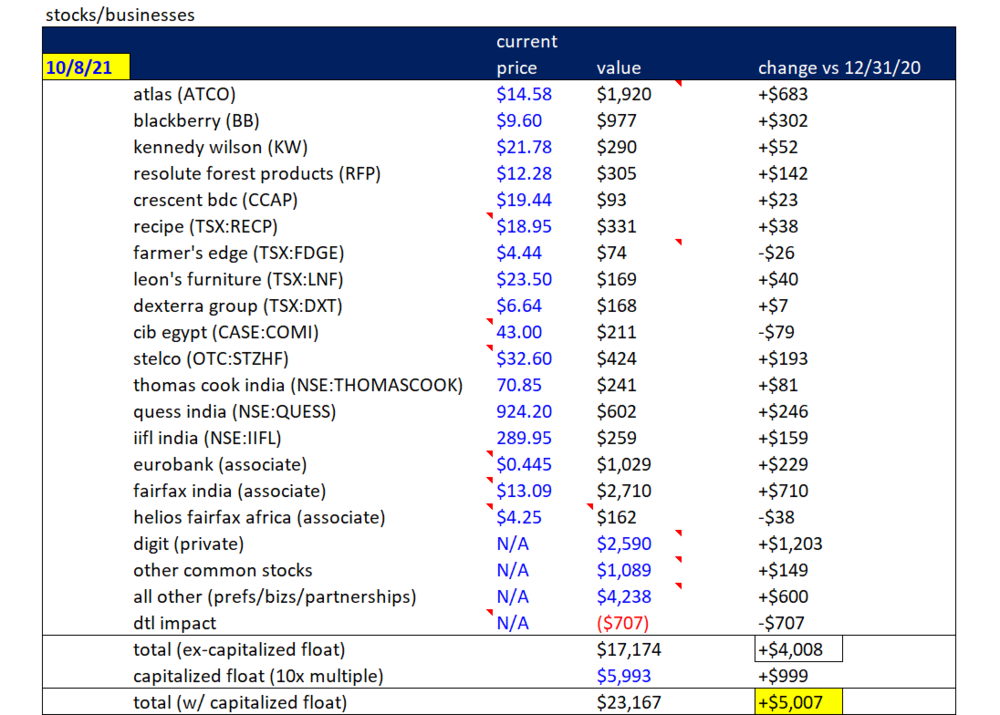This screenshot has width=1000, height=715.
Task: Select the outlined +$4,008 change cell
Action: (x=798, y=649)
